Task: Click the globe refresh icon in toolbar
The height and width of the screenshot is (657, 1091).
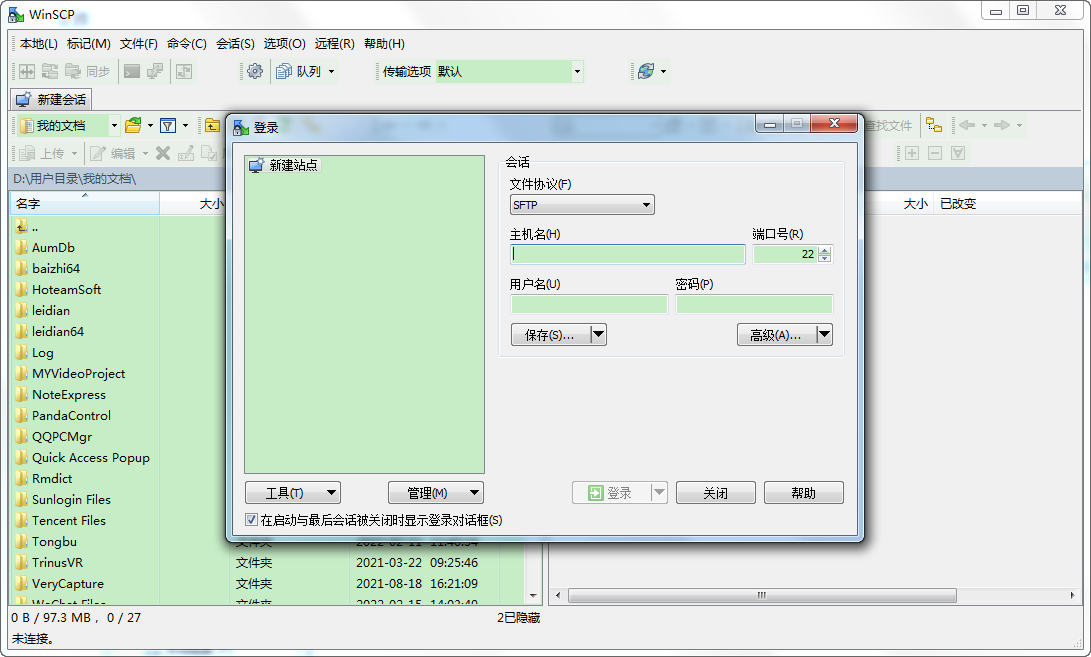Action: [x=646, y=71]
